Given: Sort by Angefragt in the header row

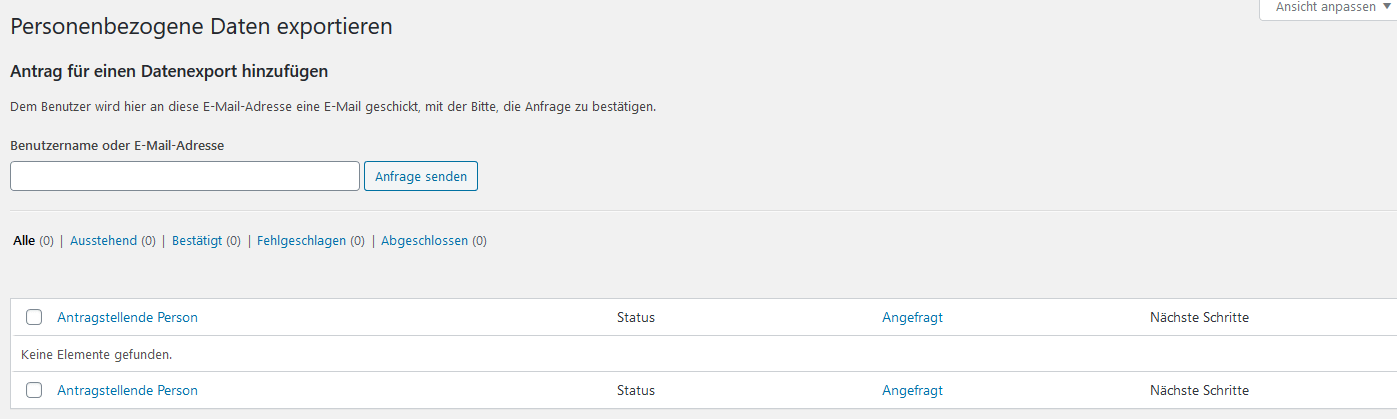Looking at the screenshot, I should [x=912, y=318].
